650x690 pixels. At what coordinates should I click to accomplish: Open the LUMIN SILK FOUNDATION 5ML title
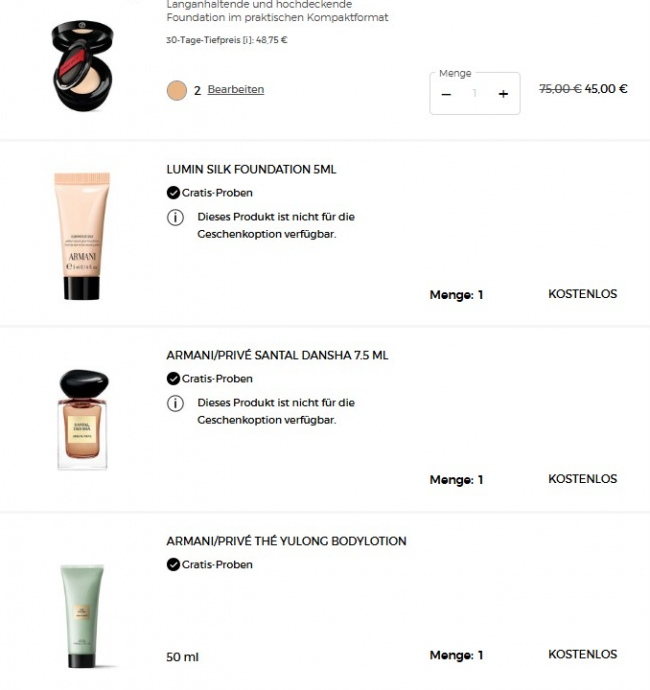coord(251,169)
